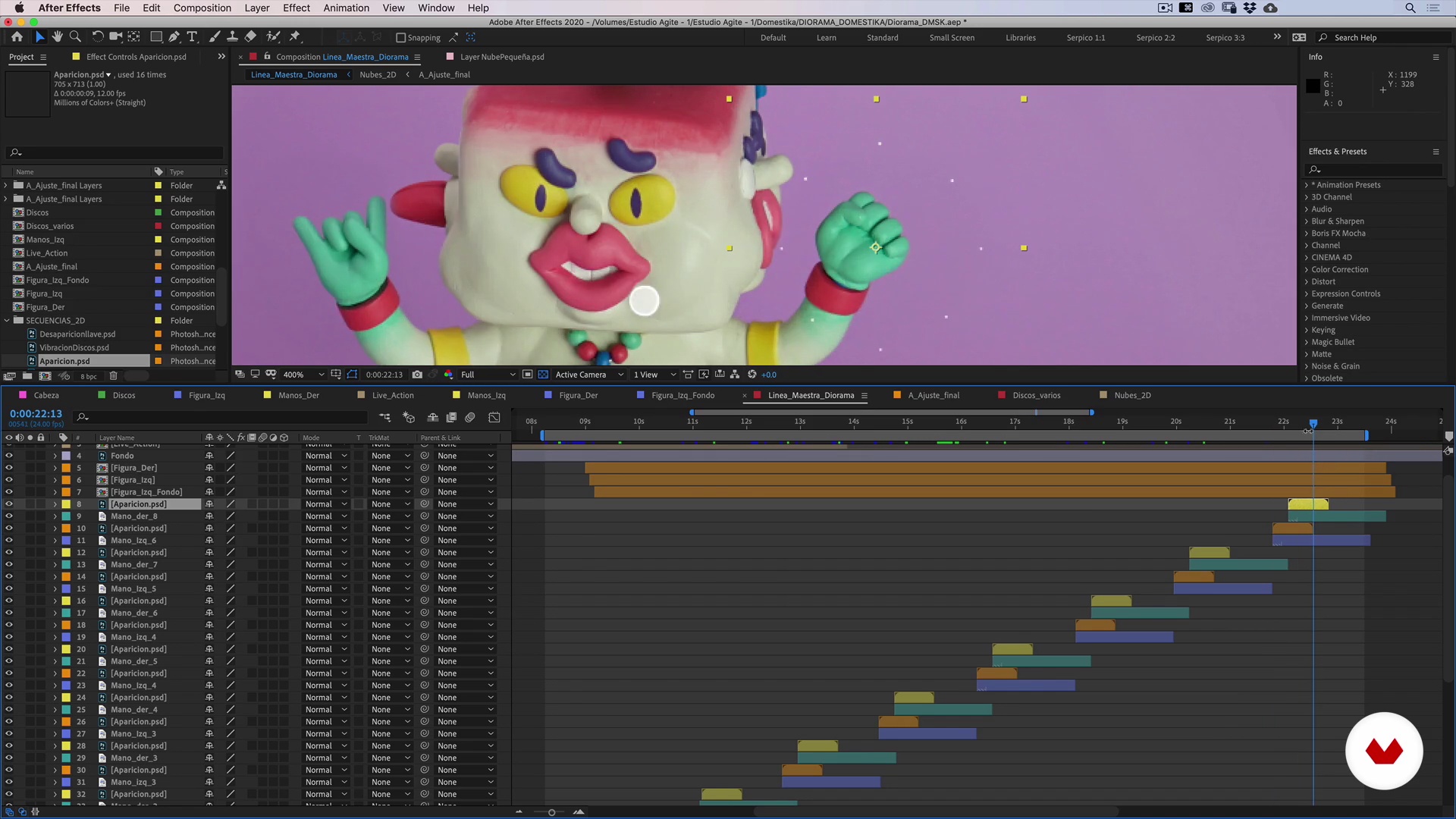Viewport: 1456px width, 819px height.
Task: Open the Effect menu
Action: point(297,8)
